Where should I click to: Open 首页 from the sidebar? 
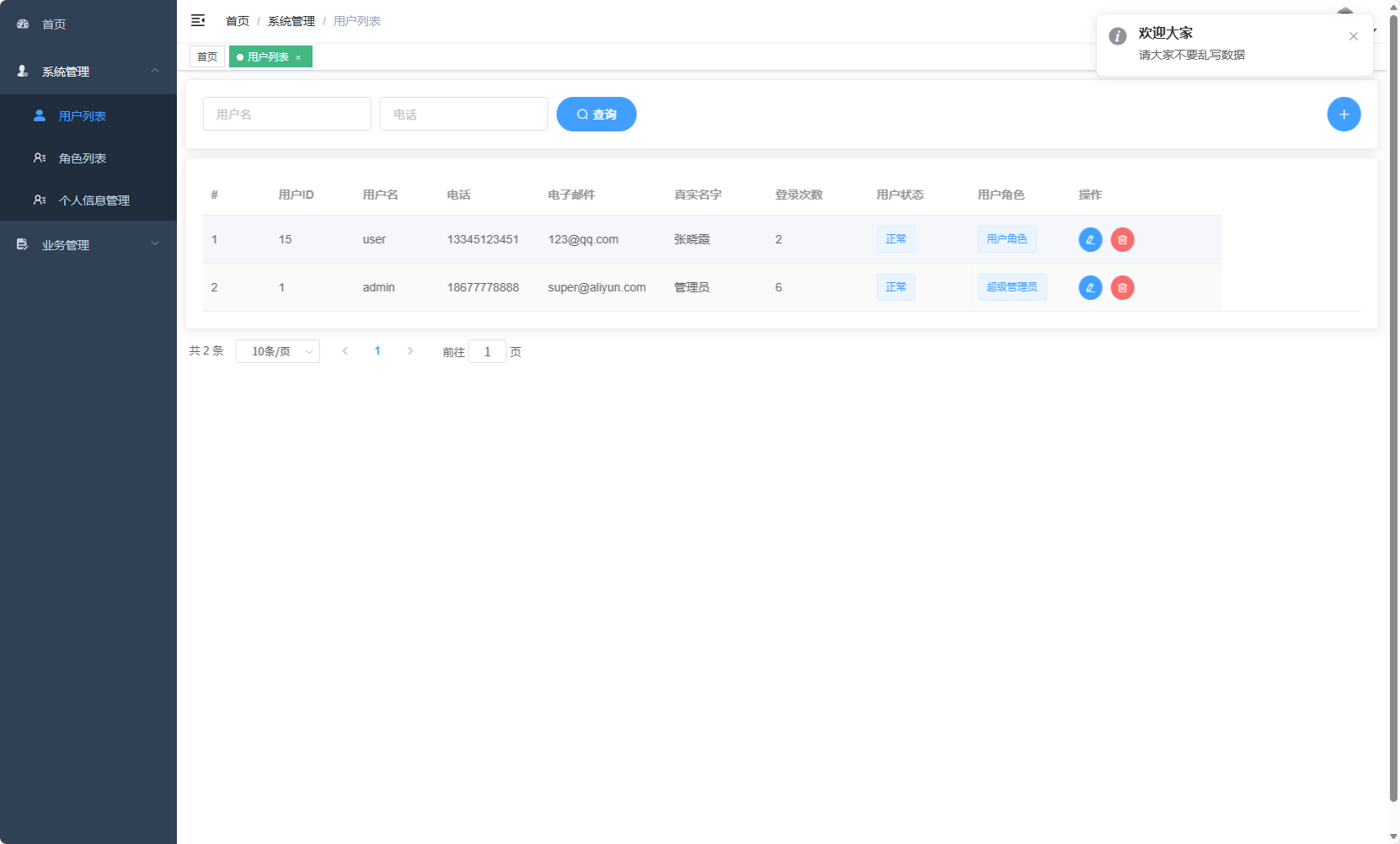[x=54, y=24]
